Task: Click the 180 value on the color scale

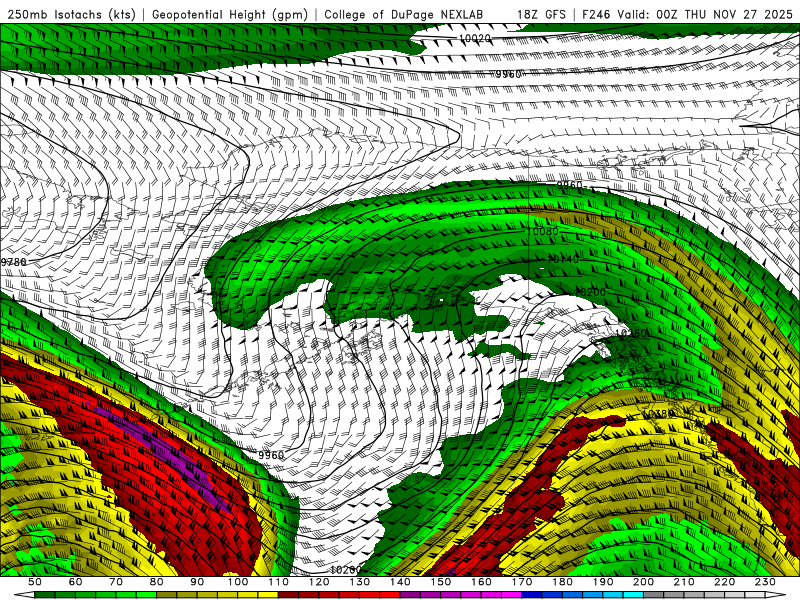Action: pyautogui.click(x=562, y=582)
